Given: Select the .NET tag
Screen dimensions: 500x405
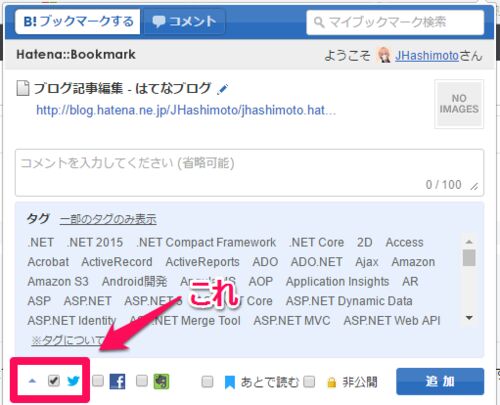Looking at the screenshot, I should (x=41, y=242).
